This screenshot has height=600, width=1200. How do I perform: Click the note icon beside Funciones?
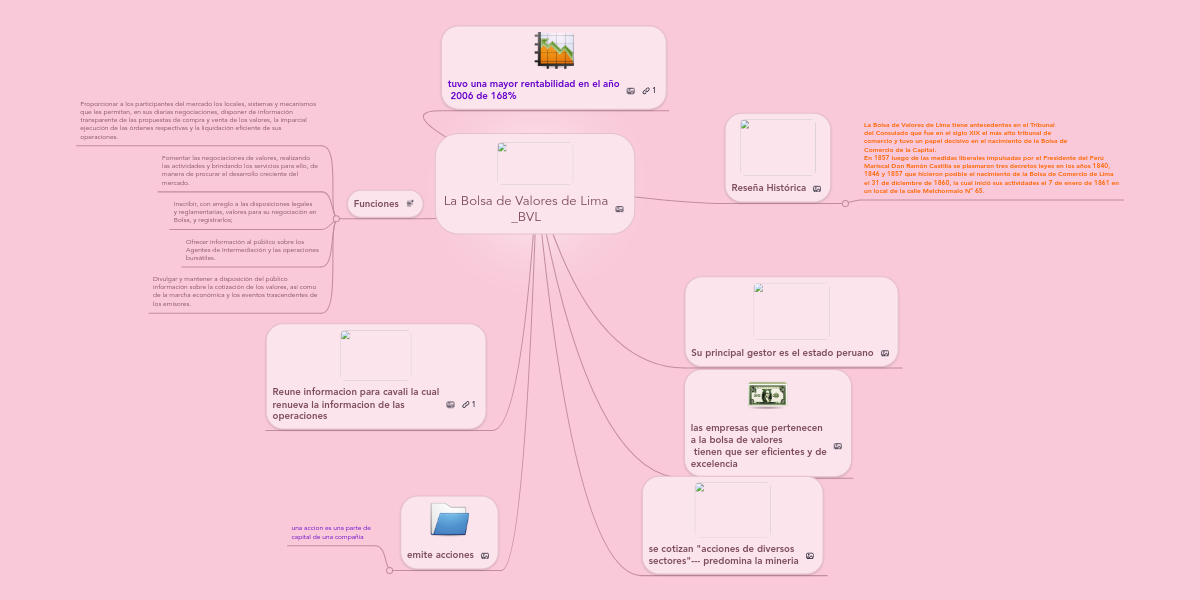[410, 204]
